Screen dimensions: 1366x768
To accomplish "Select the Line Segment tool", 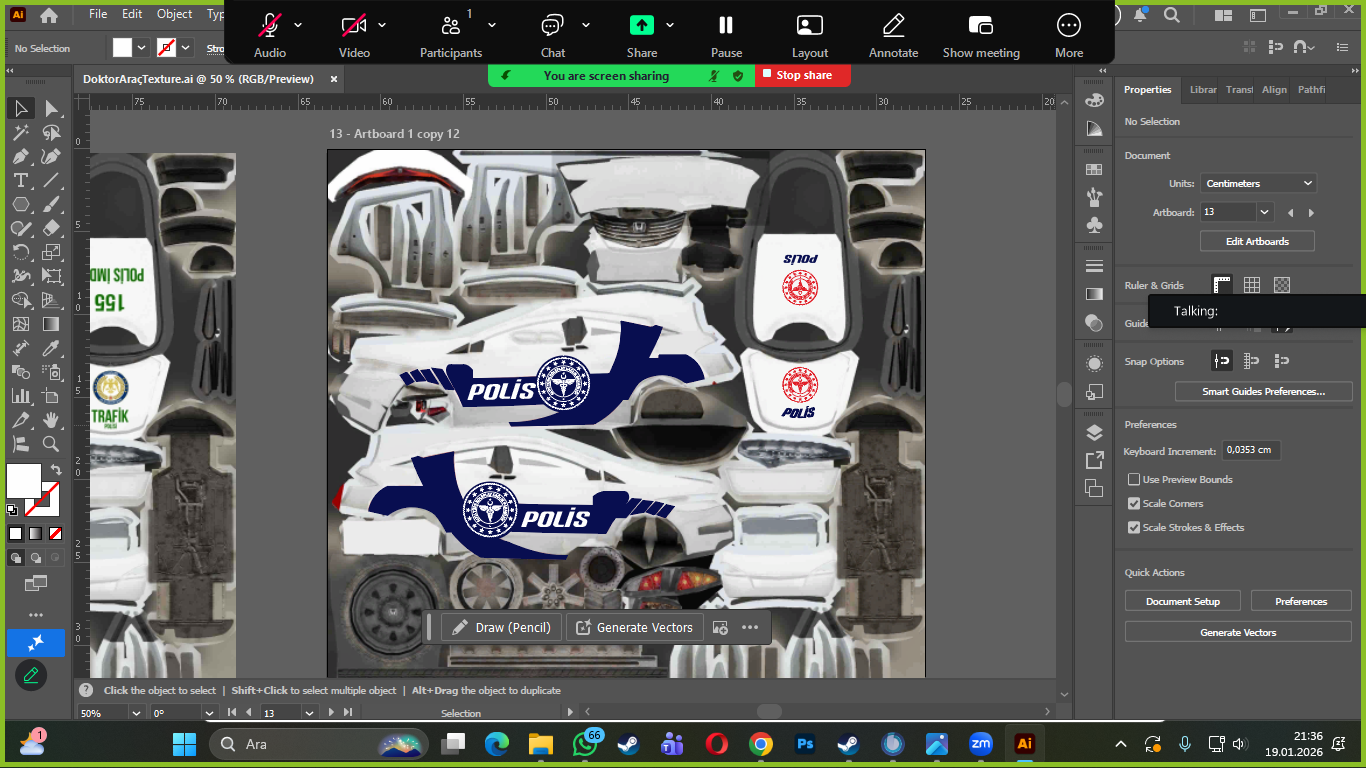I will [51, 180].
